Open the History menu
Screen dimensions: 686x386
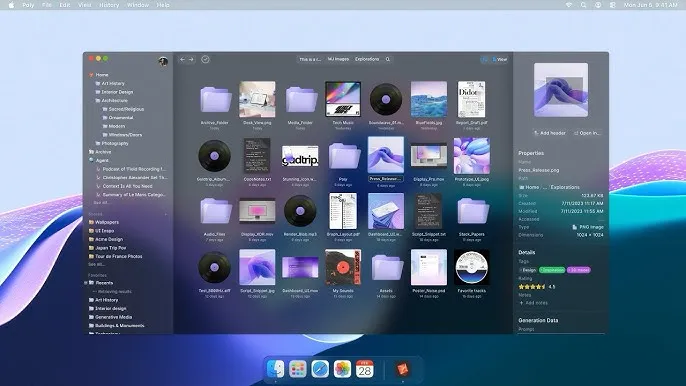pyautogui.click(x=109, y=5)
